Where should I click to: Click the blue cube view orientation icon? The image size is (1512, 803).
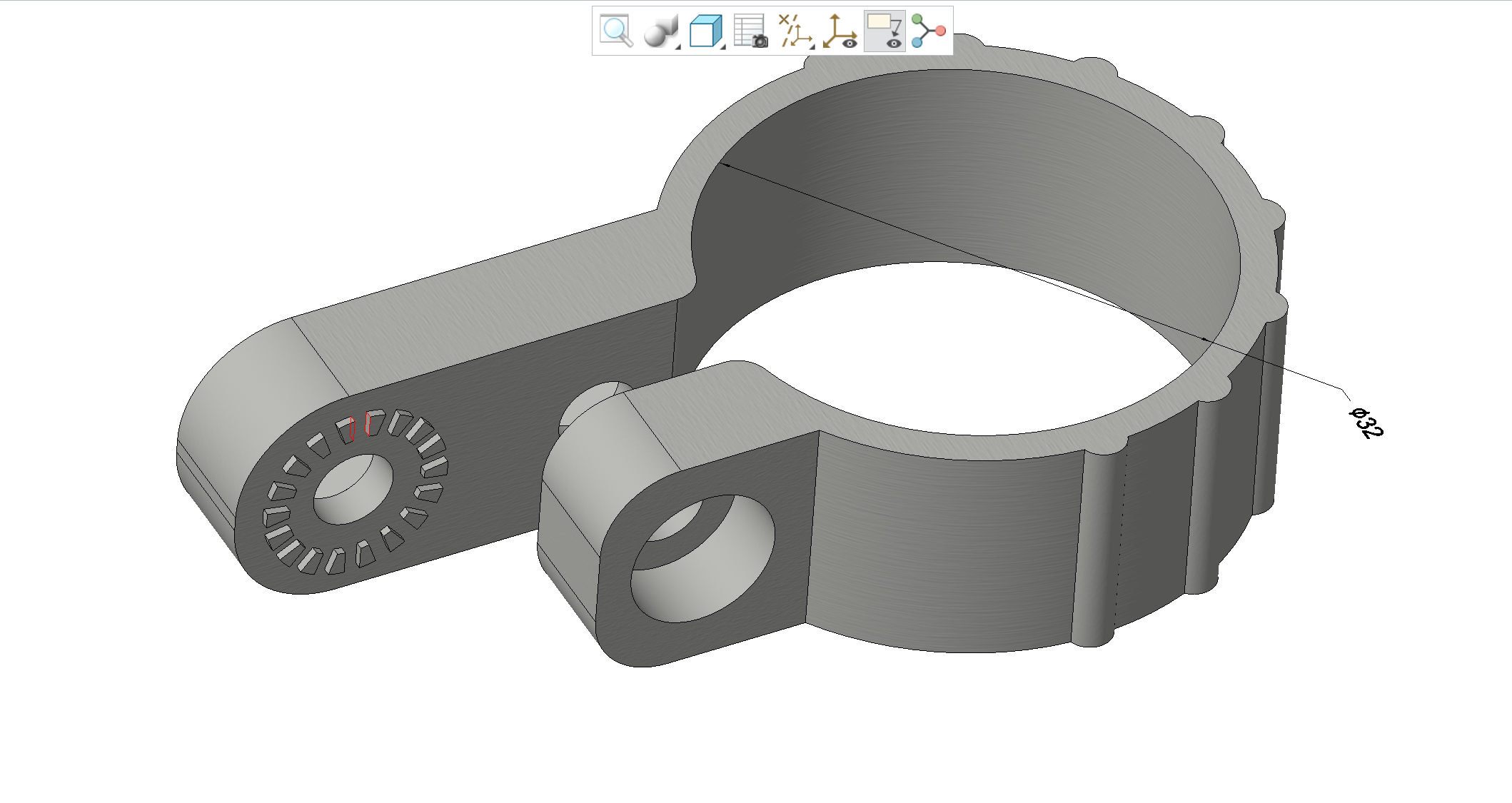point(704,31)
